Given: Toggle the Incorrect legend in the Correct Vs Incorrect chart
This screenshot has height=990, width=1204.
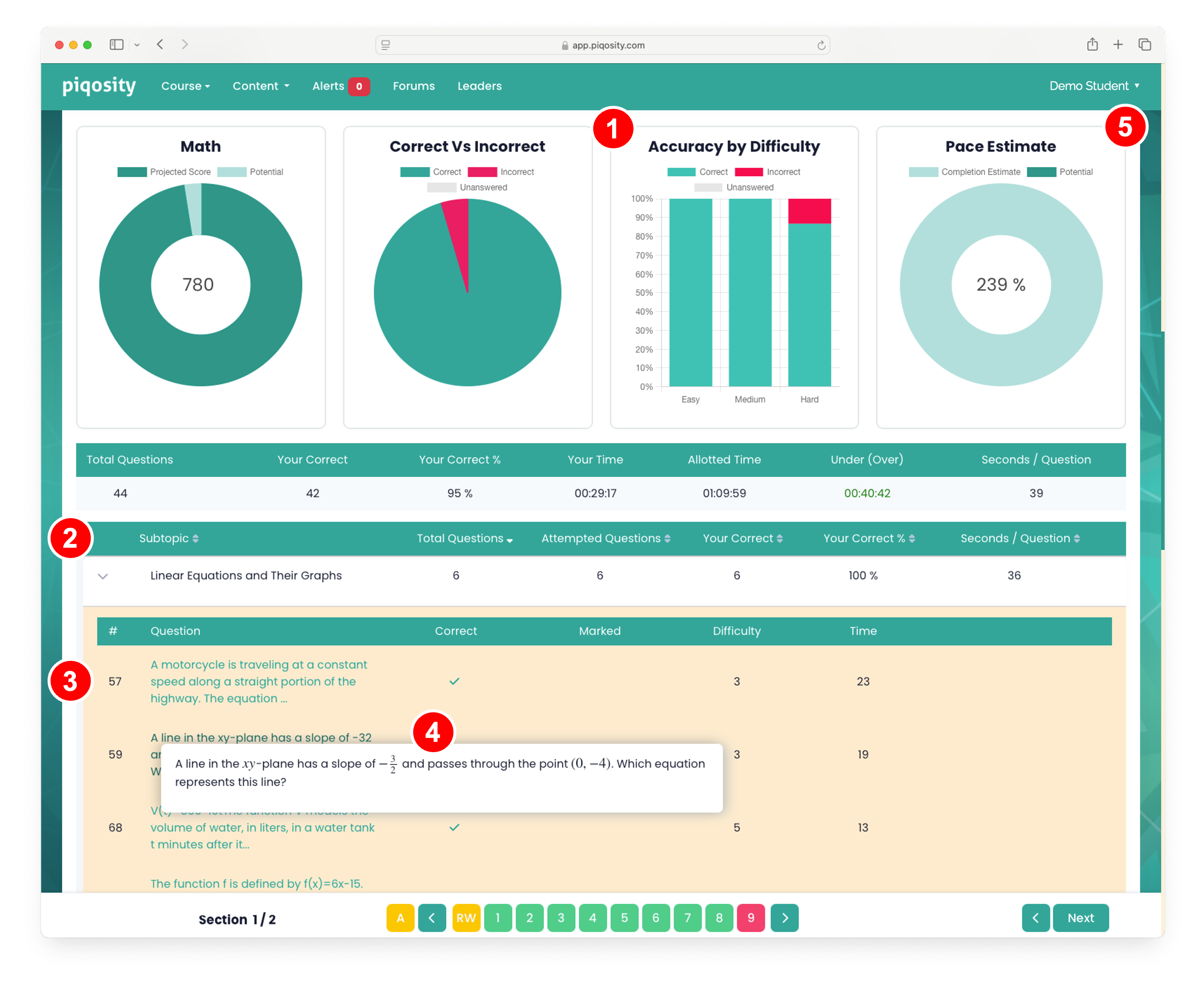Looking at the screenshot, I should (x=501, y=172).
